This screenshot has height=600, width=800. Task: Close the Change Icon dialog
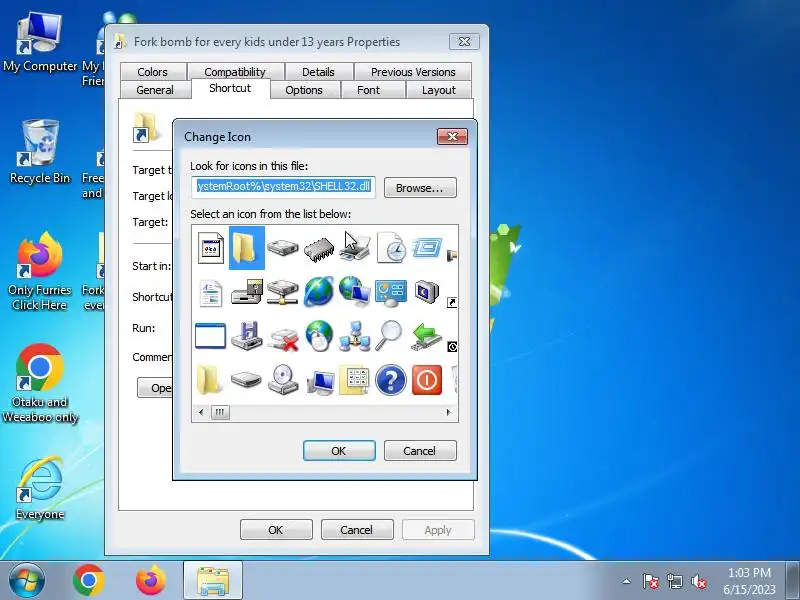[x=452, y=136]
